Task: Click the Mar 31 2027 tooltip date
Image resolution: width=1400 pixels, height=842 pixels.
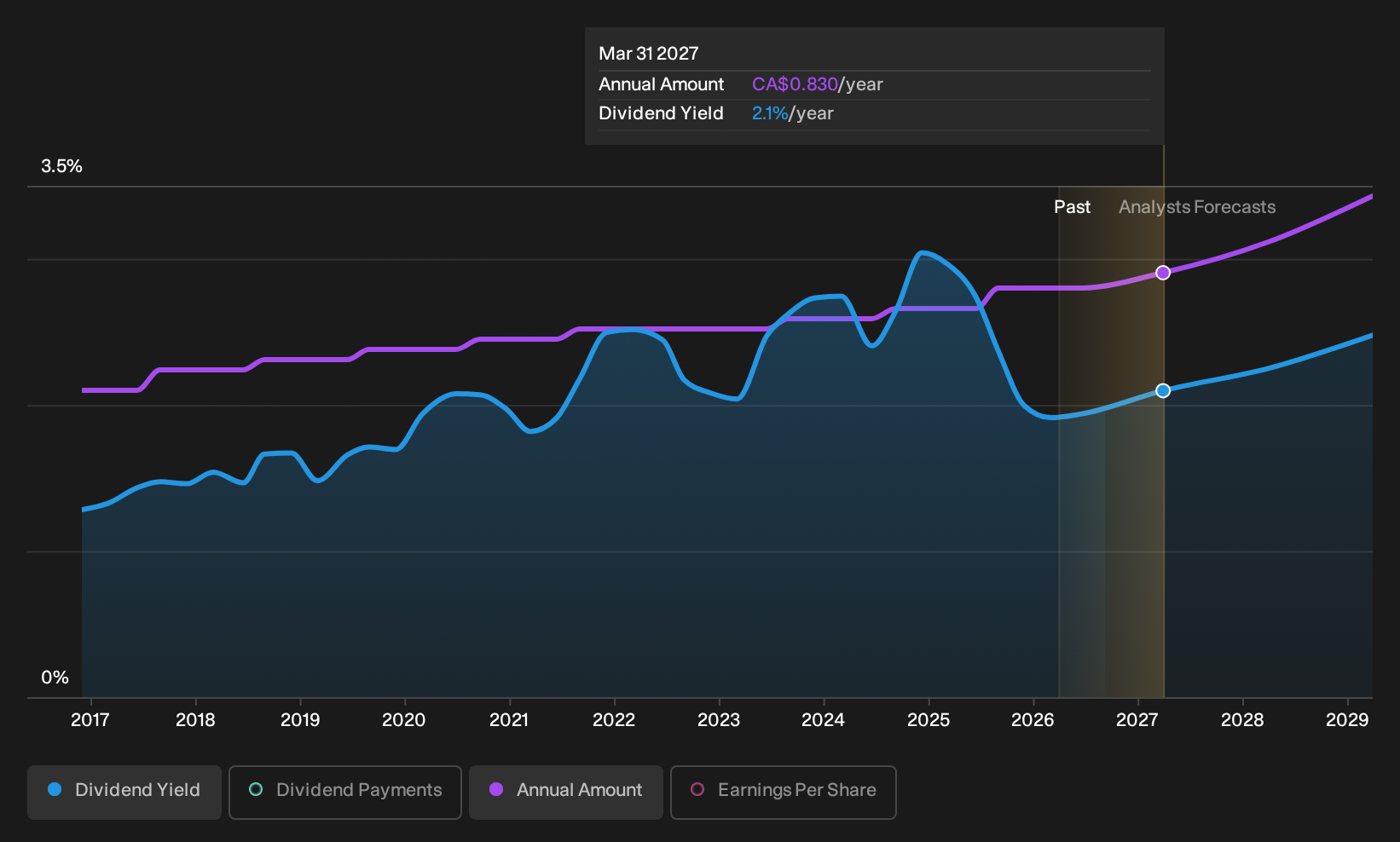Action: pyautogui.click(x=649, y=54)
